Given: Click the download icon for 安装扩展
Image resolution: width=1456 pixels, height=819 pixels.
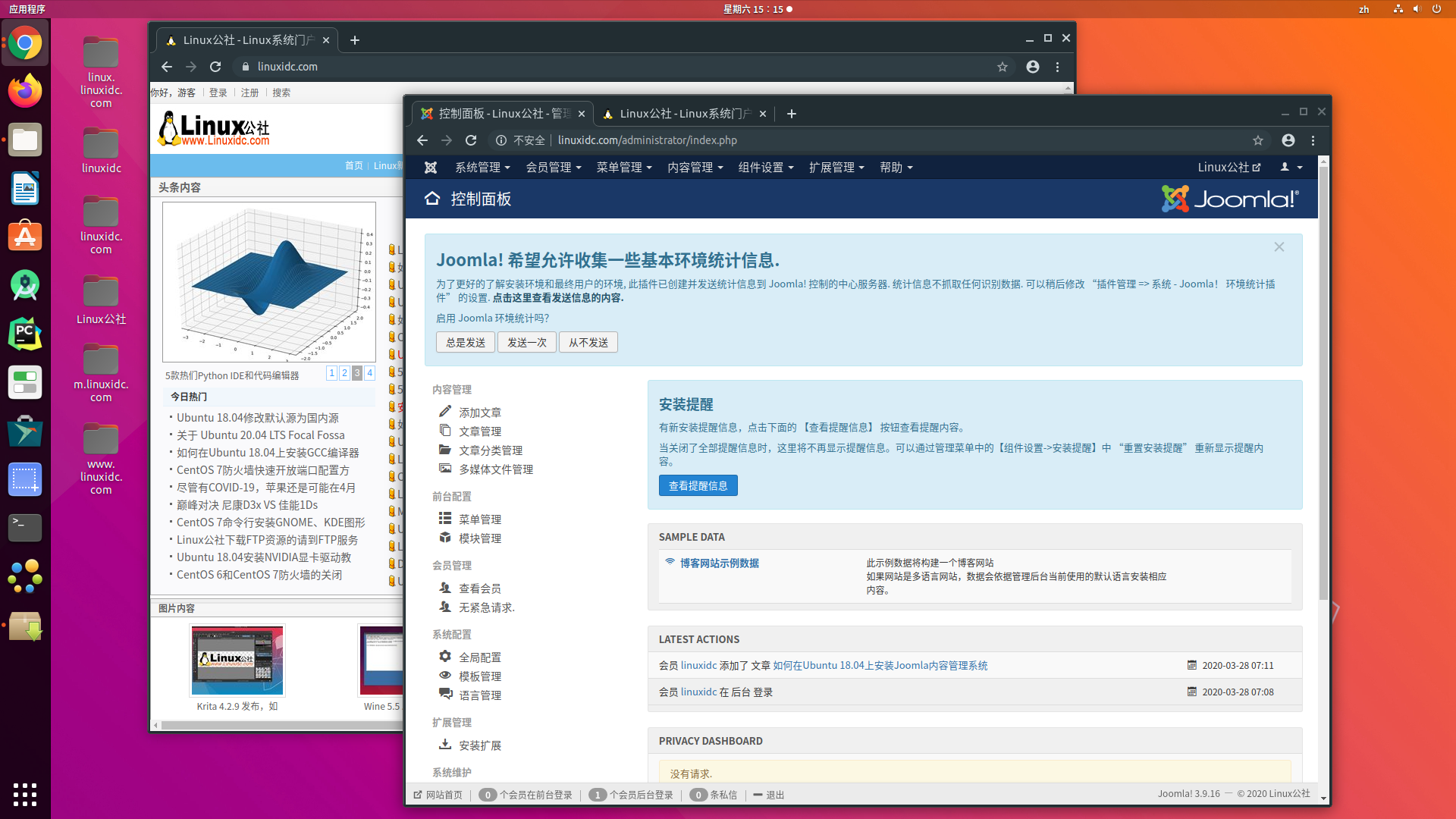Looking at the screenshot, I should (445, 744).
